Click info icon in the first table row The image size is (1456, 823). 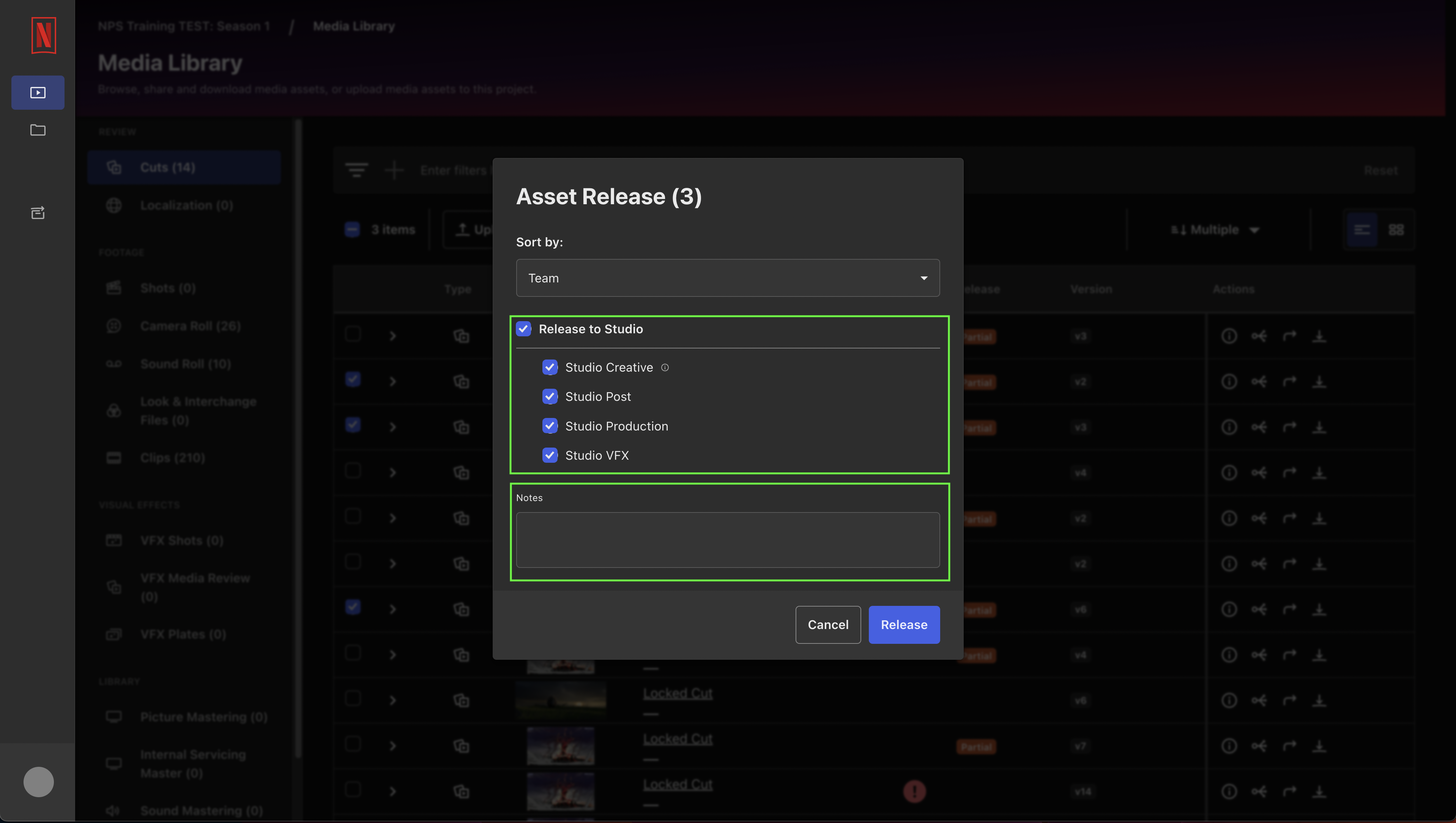point(1229,336)
